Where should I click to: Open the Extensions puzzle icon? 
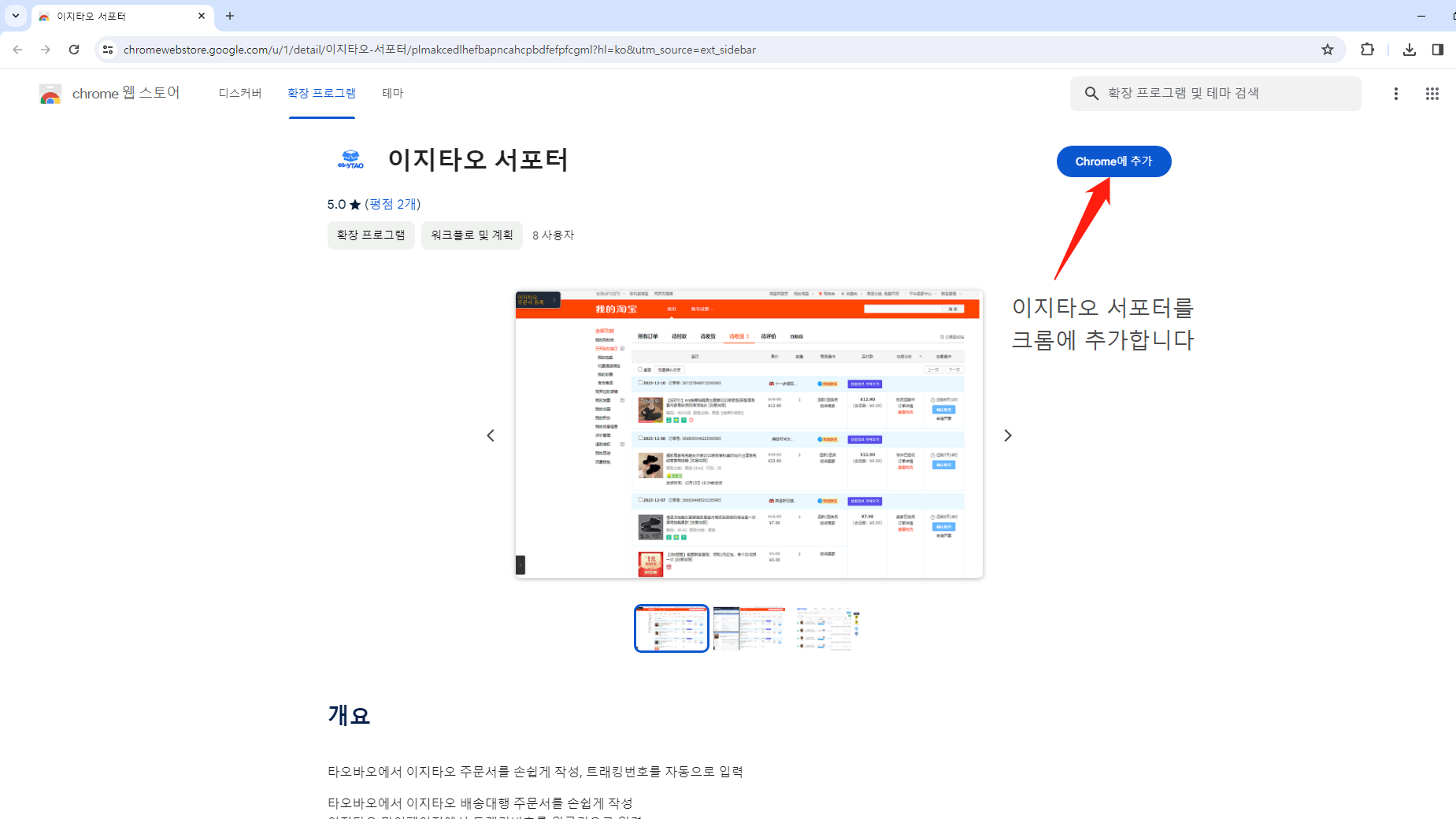(1367, 50)
